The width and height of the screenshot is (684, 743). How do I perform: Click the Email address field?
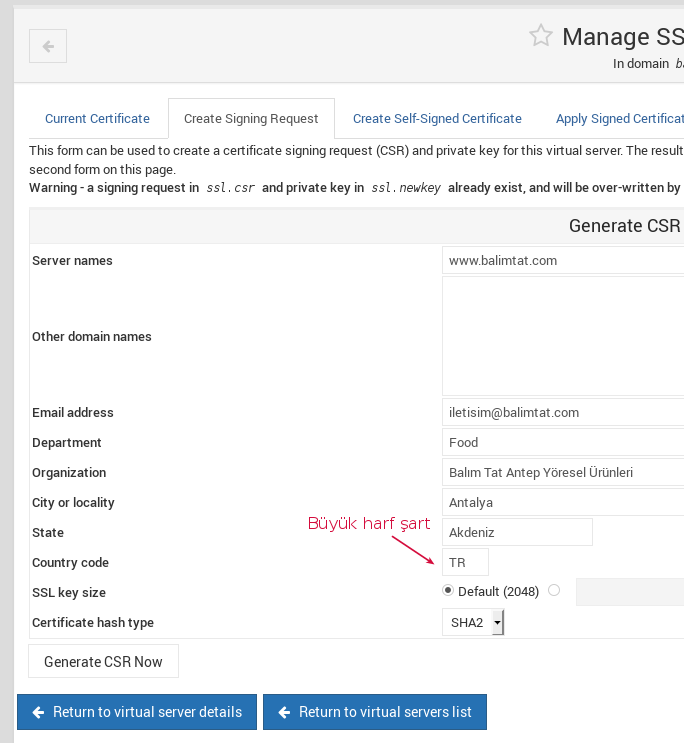(x=562, y=412)
